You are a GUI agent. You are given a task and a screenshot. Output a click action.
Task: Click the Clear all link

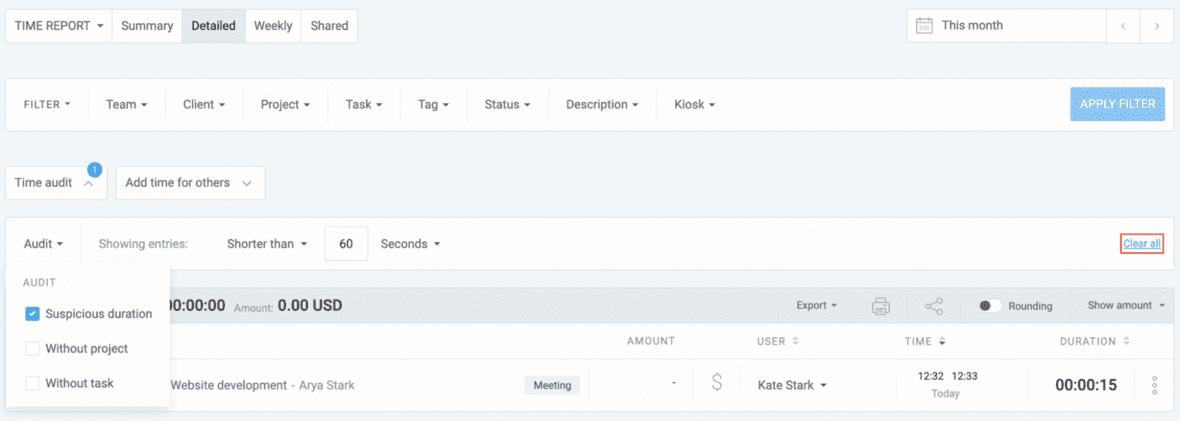pyautogui.click(x=1142, y=244)
